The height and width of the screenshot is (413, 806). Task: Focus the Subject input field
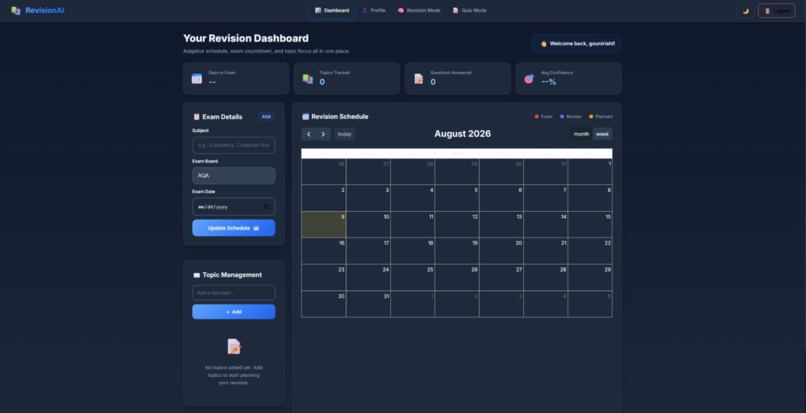coord(234,145)
